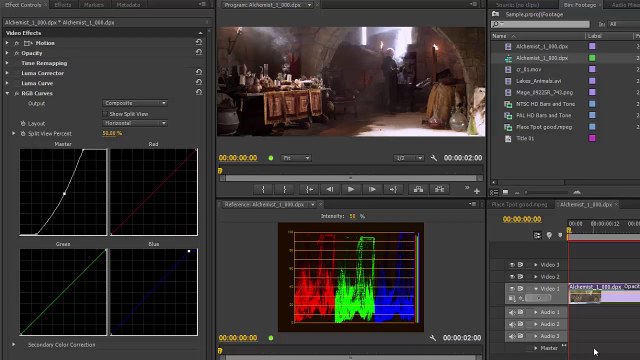Open the Layout dropdown set to Horizontal
The image size is (640, 360).
tap(135, 123)
